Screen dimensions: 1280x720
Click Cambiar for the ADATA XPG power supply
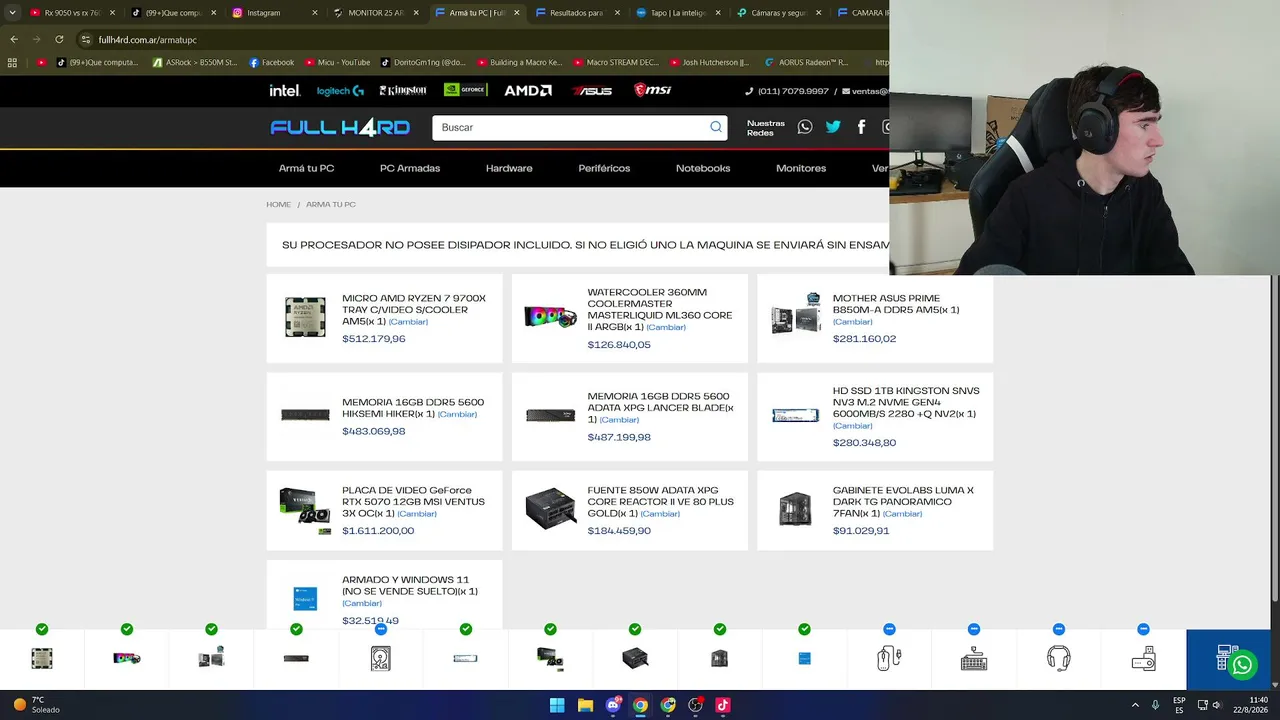point(660,514)
